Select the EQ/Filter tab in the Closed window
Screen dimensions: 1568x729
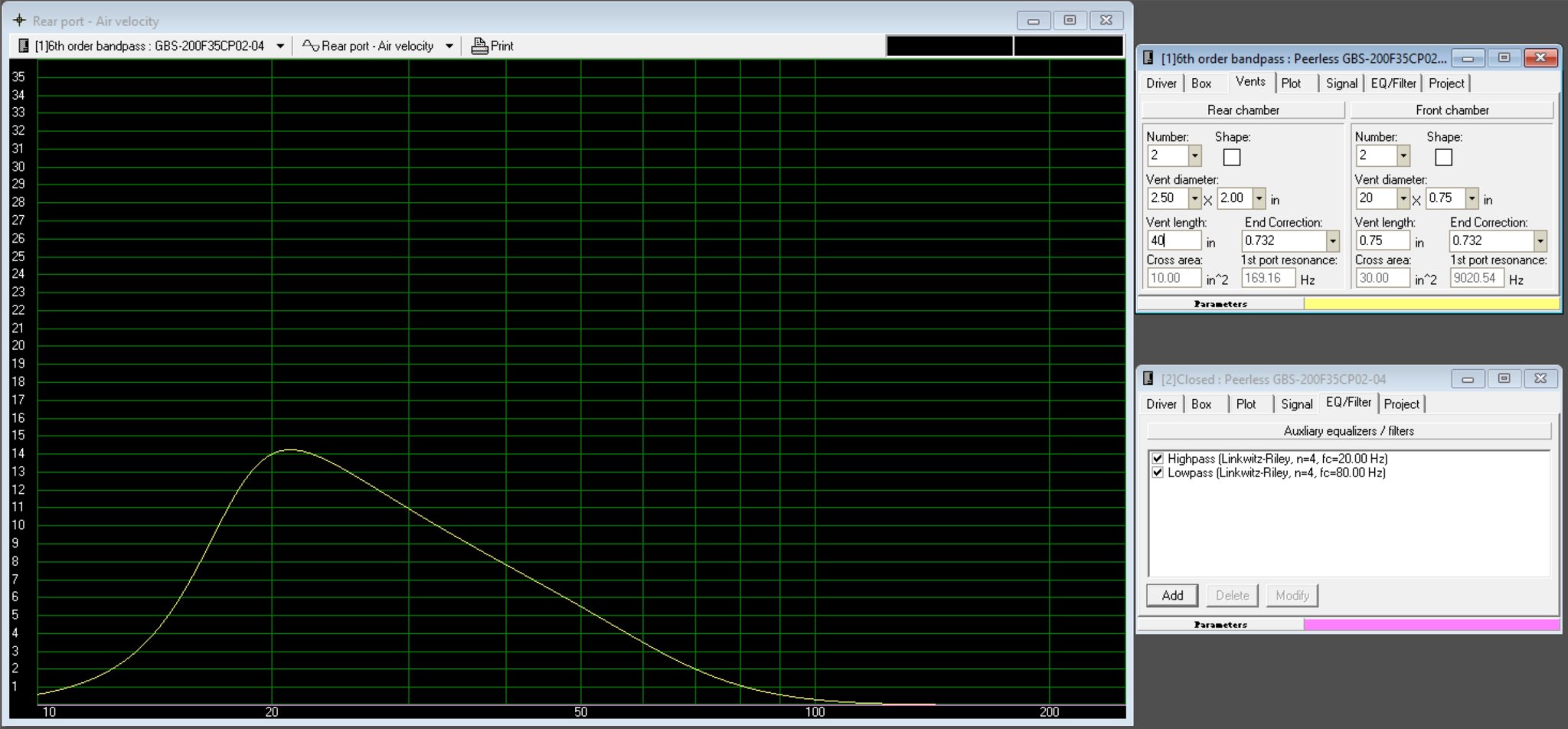(x=1348, y=402)
